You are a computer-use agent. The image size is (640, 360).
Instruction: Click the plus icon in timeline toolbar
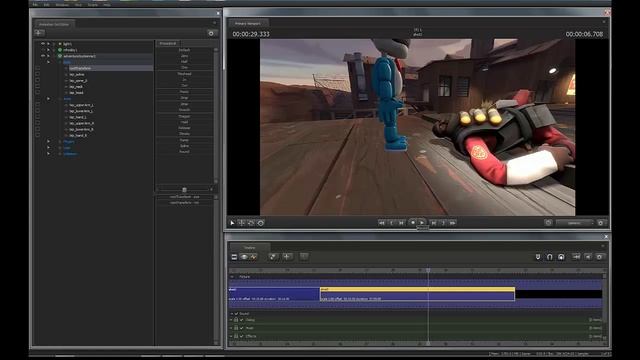click(287, 256)
